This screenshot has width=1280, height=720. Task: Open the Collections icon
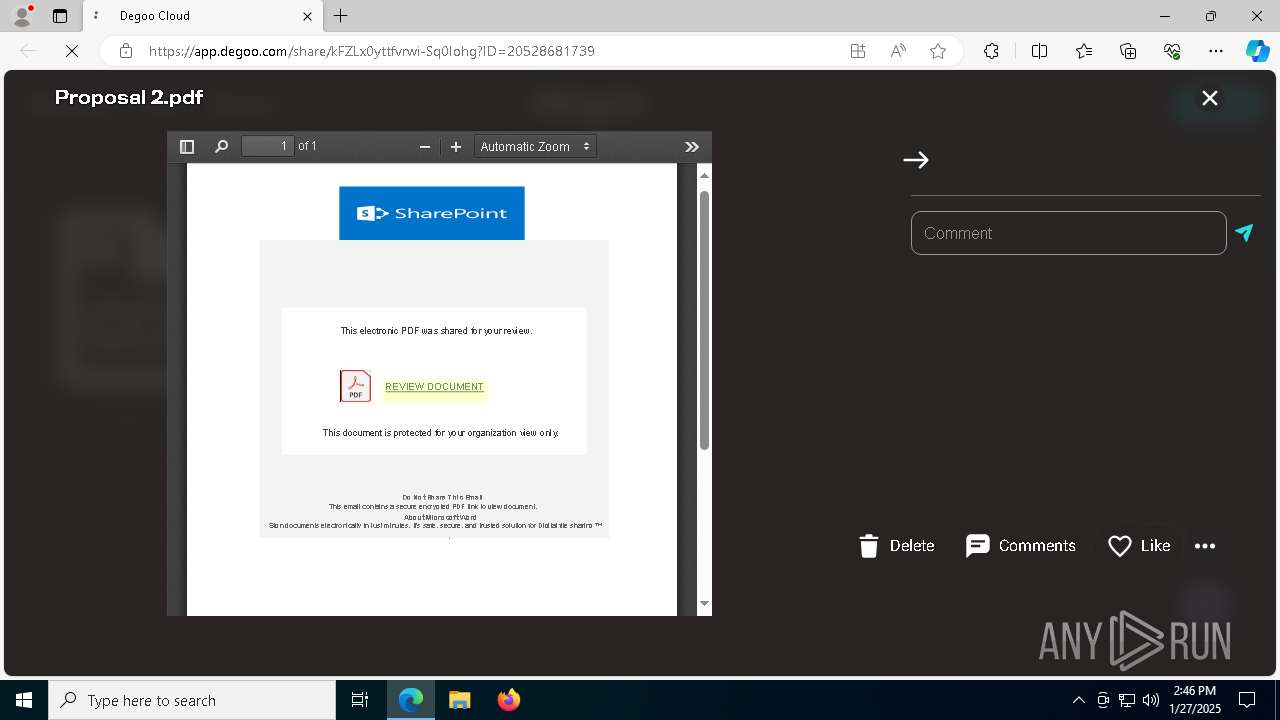click(1128, 51)
